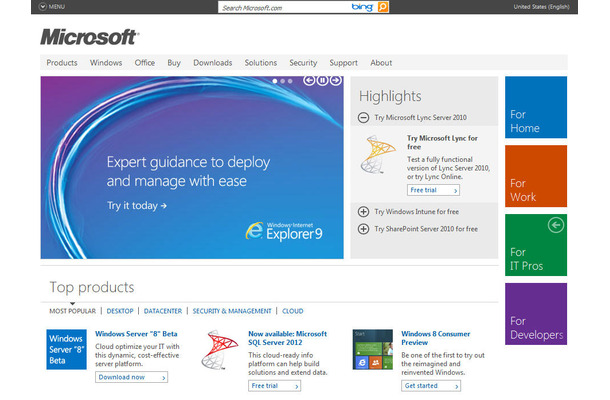Open the For Home blue tile
This screenshot has height=400, width=610.
[x=536, y=107]
